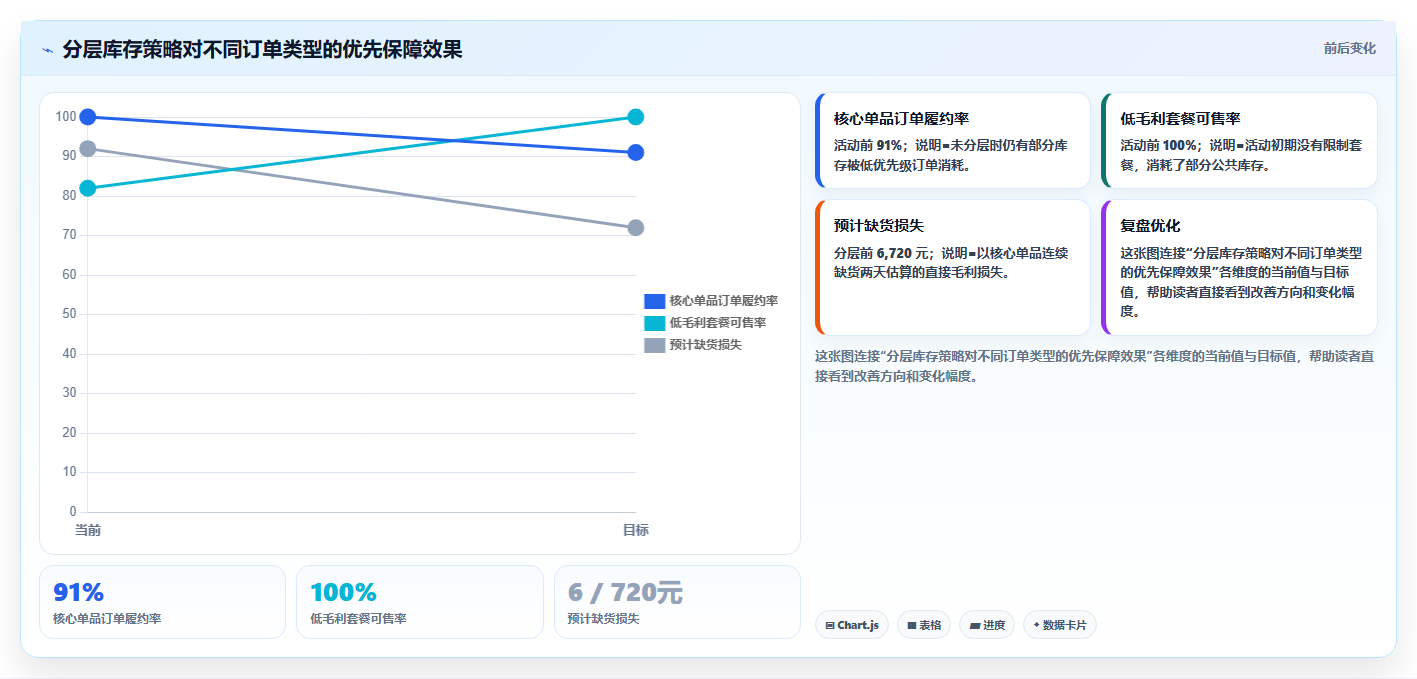Toggle 预计缺货损失 legend color box

(654, 345)
